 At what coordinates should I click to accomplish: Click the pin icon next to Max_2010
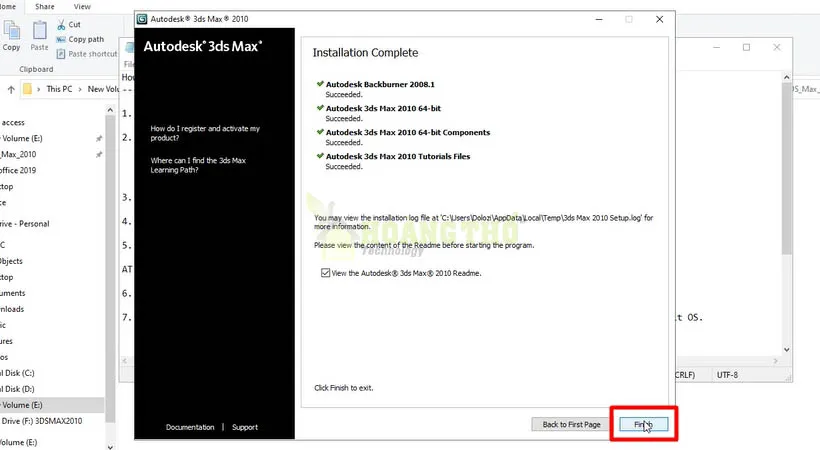pos(99,154)
